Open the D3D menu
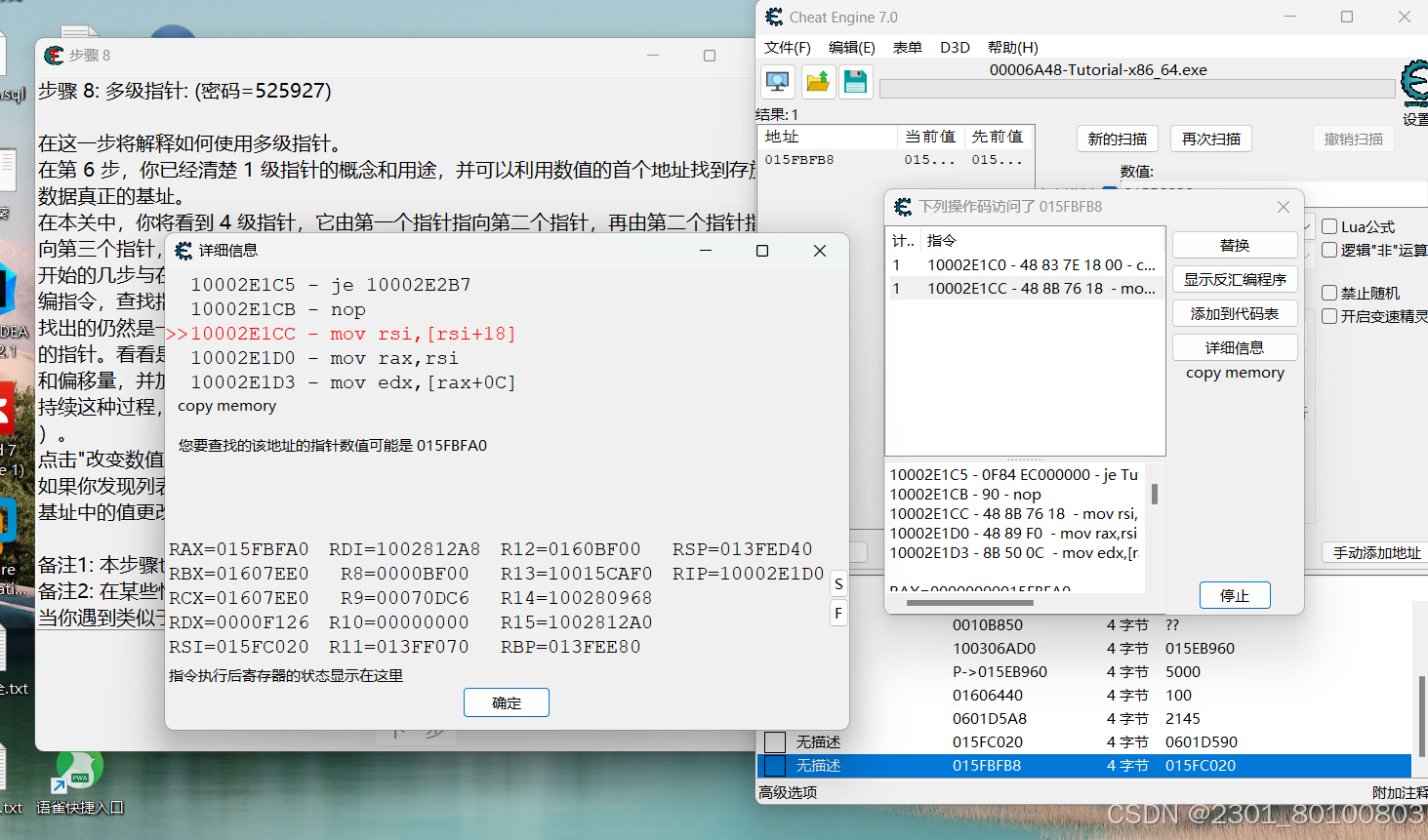Screen dimensions: 1428x840 click(x=955, y=47)
